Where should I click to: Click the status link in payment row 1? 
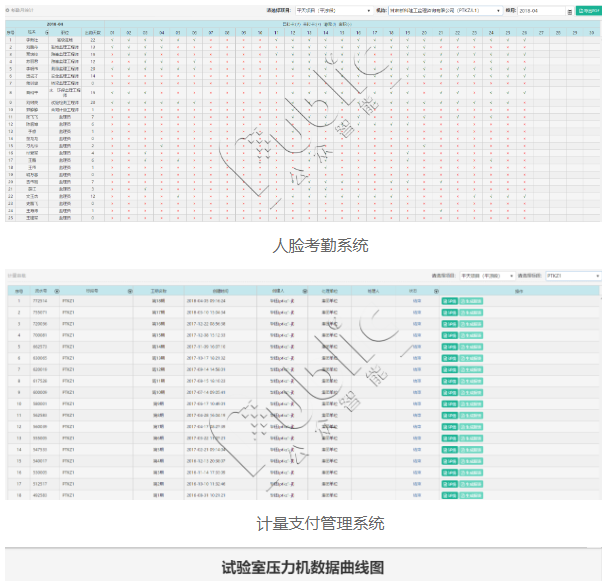point(417,300)
